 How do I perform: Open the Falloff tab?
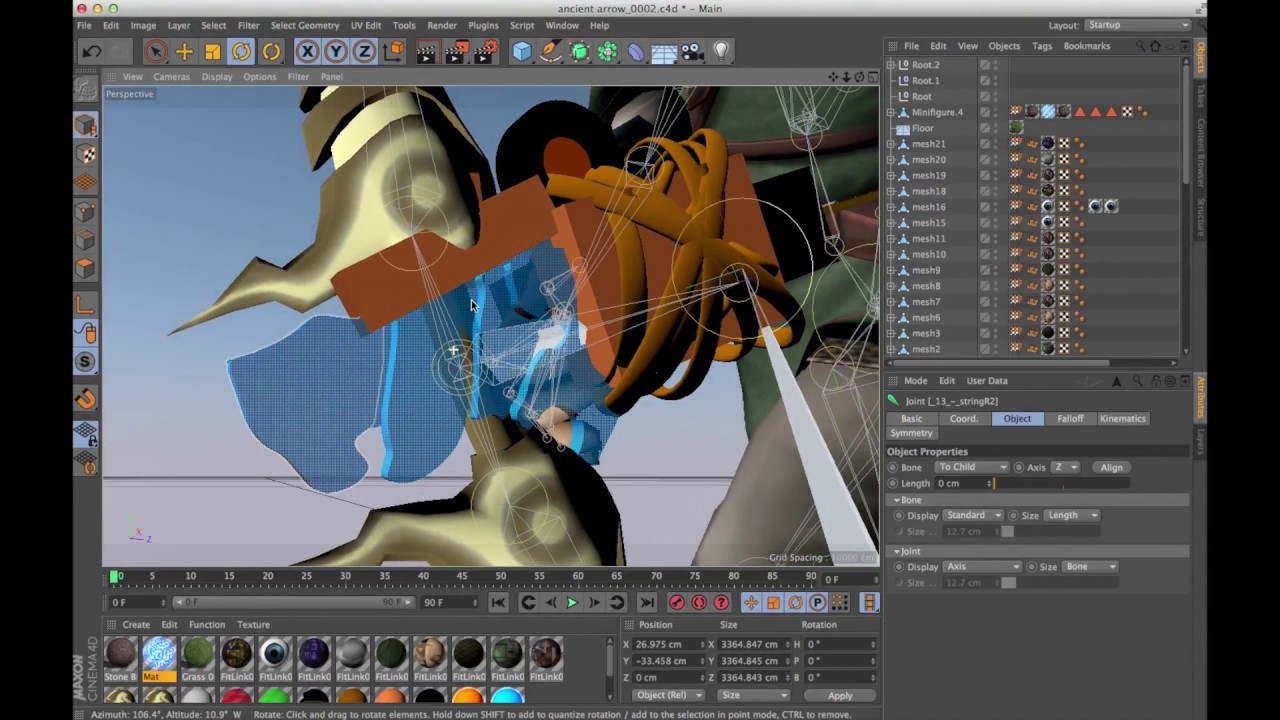pos(1070,419)
